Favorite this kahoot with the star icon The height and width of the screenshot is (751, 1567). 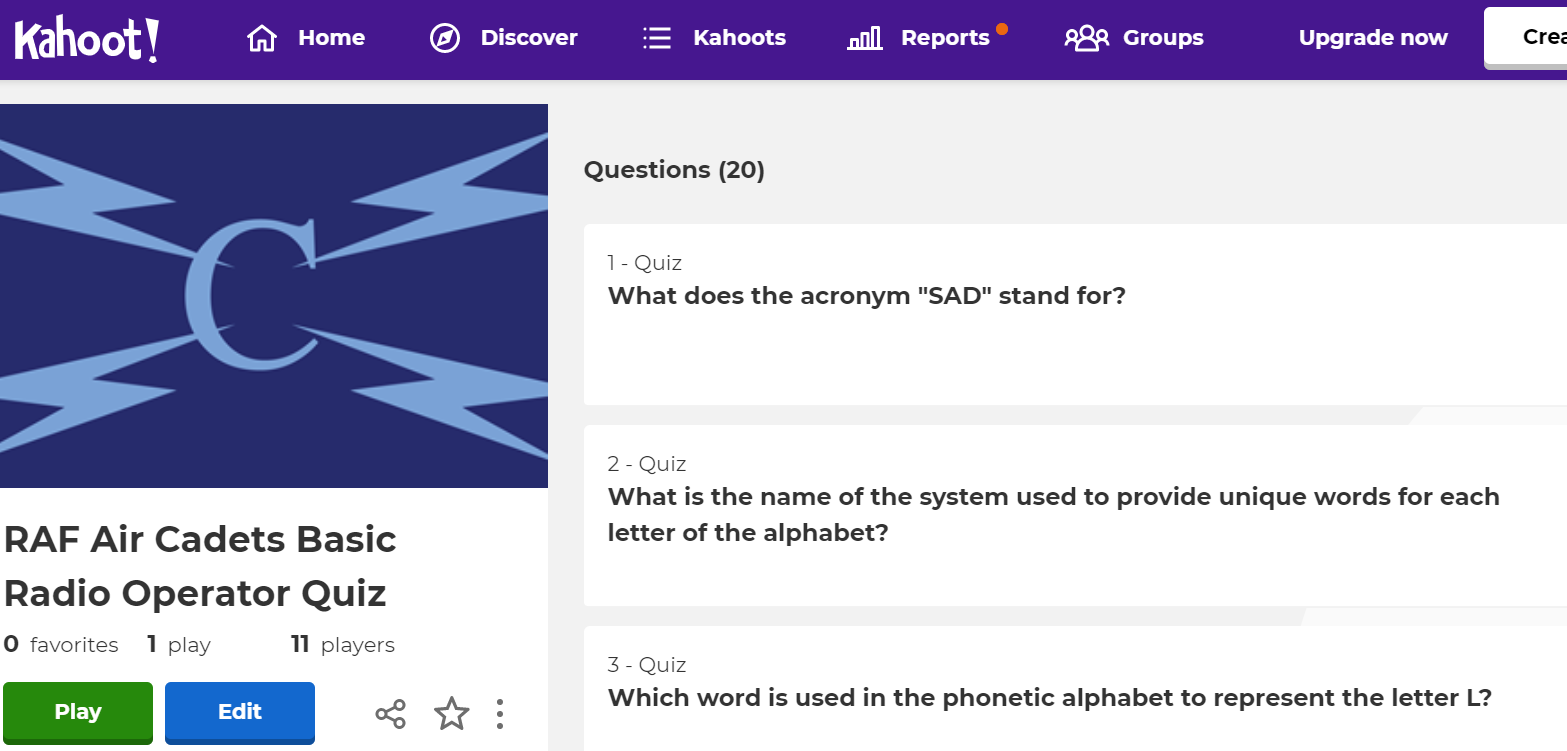[452, 714]
